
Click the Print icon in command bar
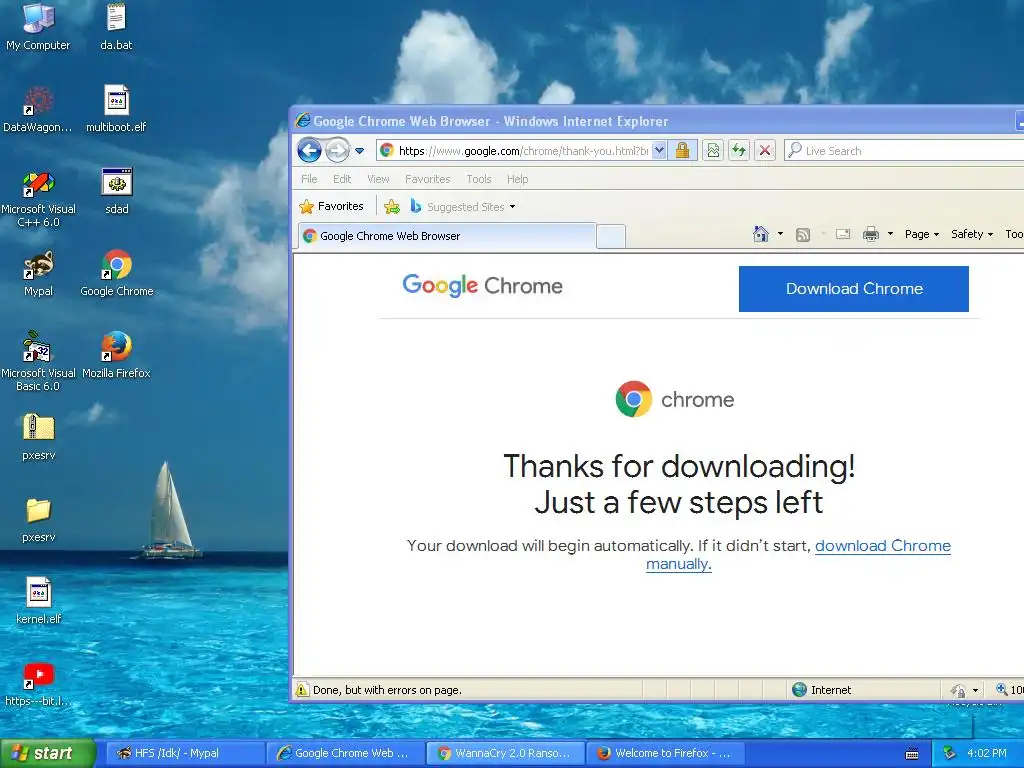click(871, 234)
